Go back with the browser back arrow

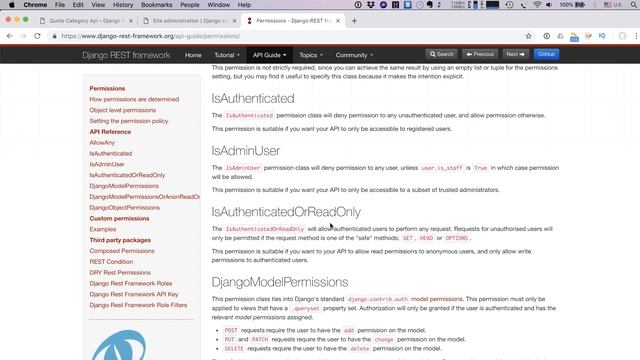[x=9, y=36]
